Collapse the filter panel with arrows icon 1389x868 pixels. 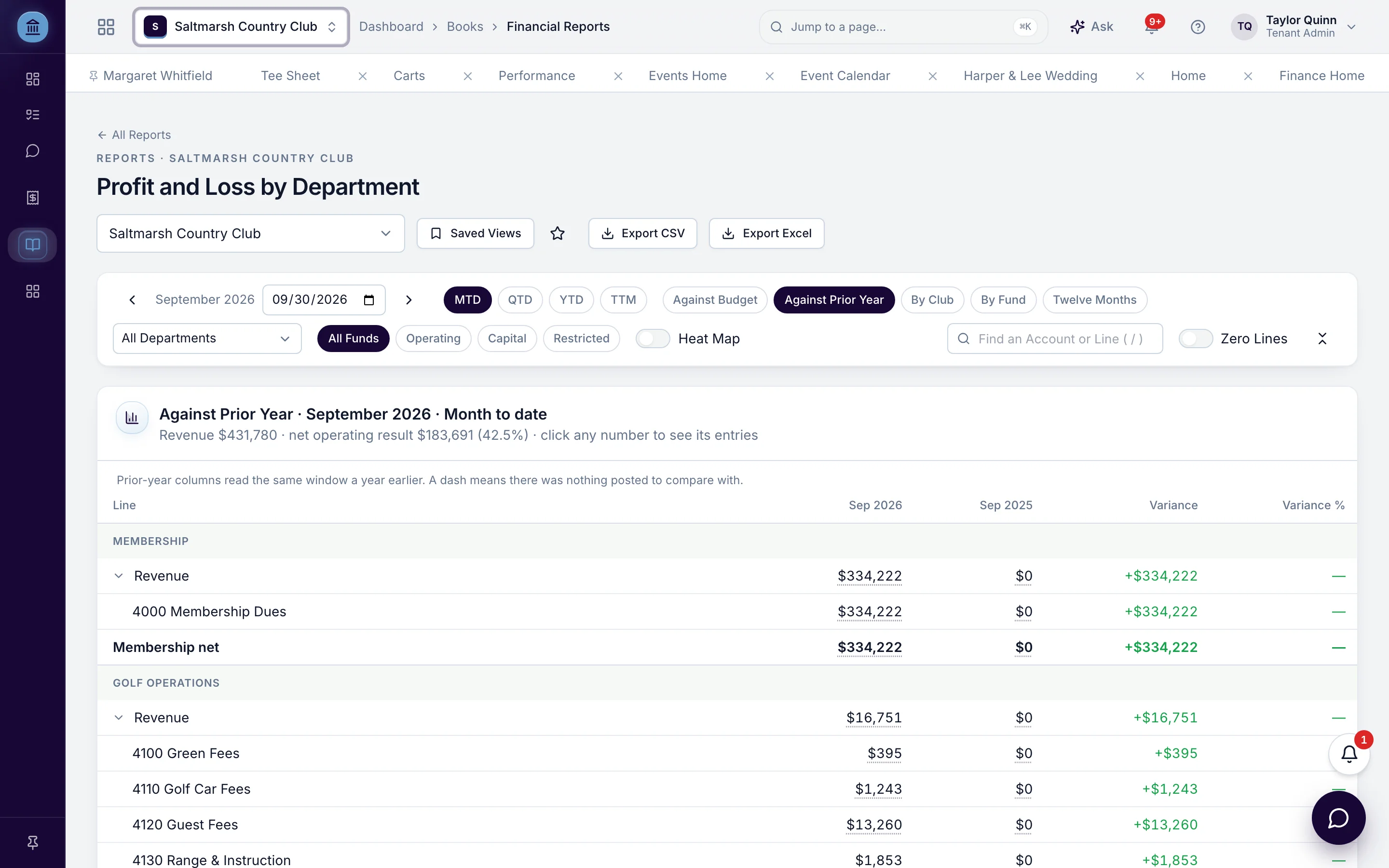tap(1322, 339)
